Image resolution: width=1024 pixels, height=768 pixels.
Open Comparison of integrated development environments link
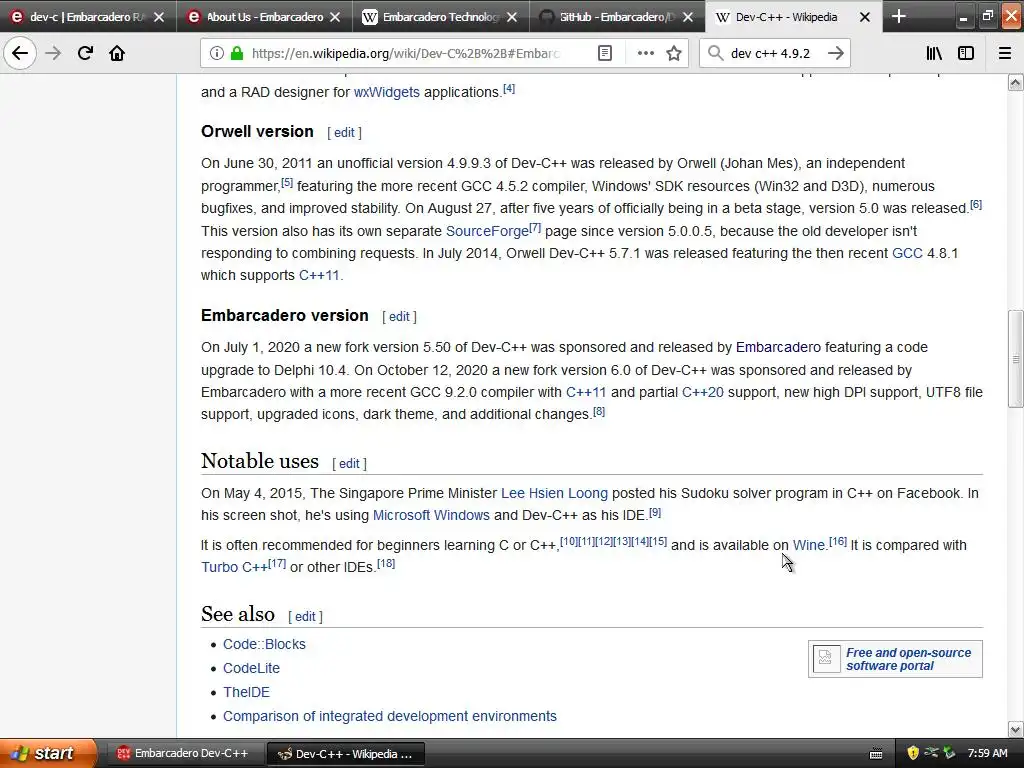(x=390, y=716)
